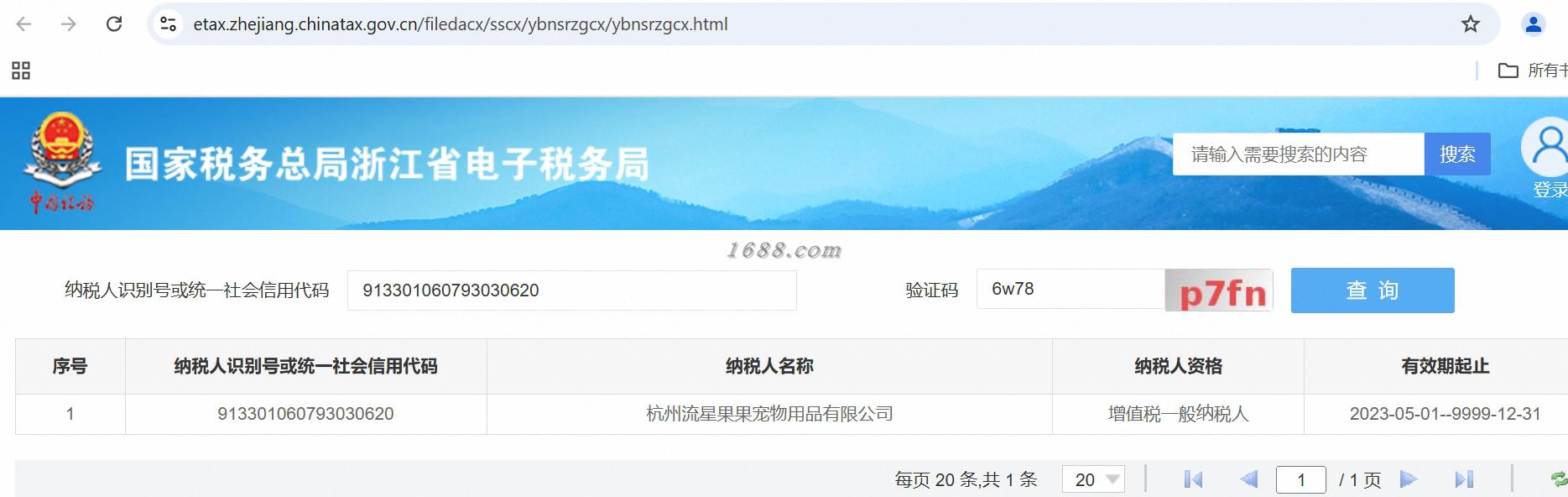Select table cell 913301060793030620
Viewport: 1568px width, 497px height.
(305, 414)
